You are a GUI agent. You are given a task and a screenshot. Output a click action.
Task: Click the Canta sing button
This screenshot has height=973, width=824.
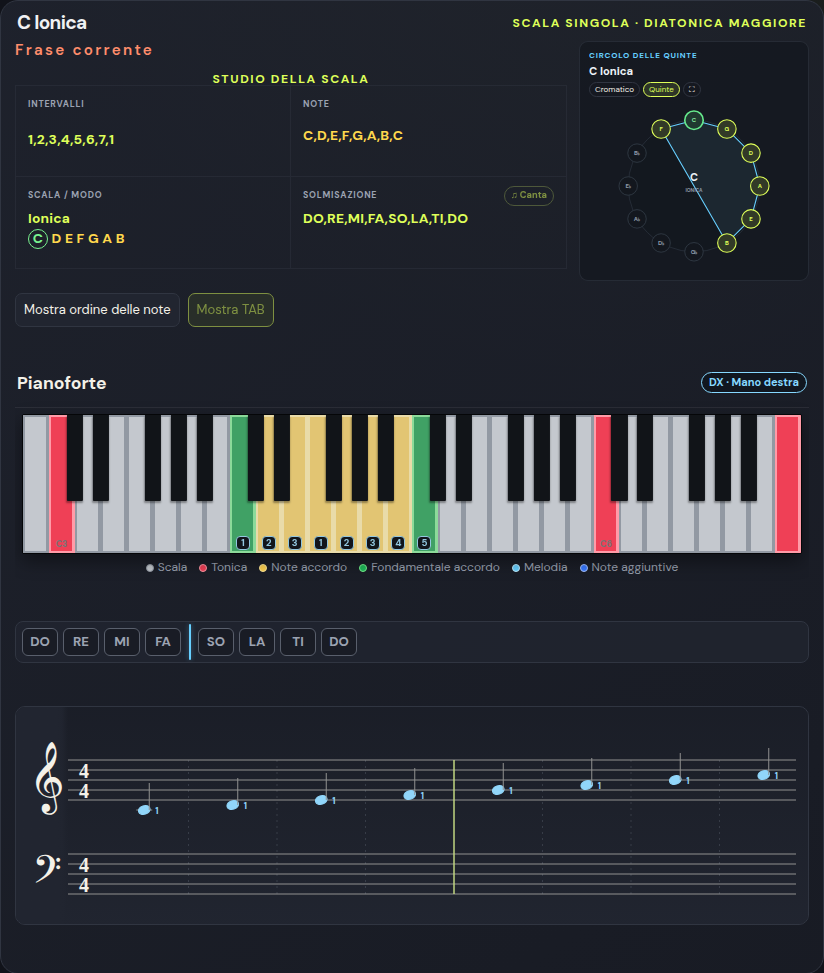[x=529, y=195]
